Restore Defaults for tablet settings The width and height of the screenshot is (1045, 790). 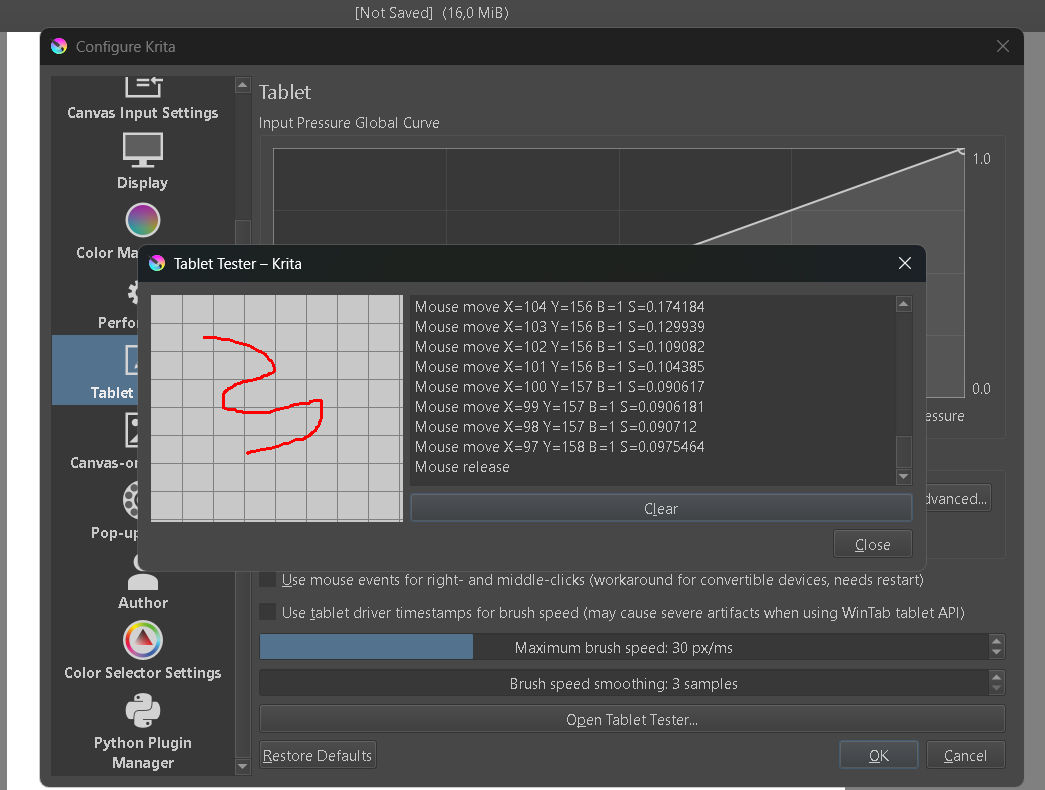tap(317, 755)
